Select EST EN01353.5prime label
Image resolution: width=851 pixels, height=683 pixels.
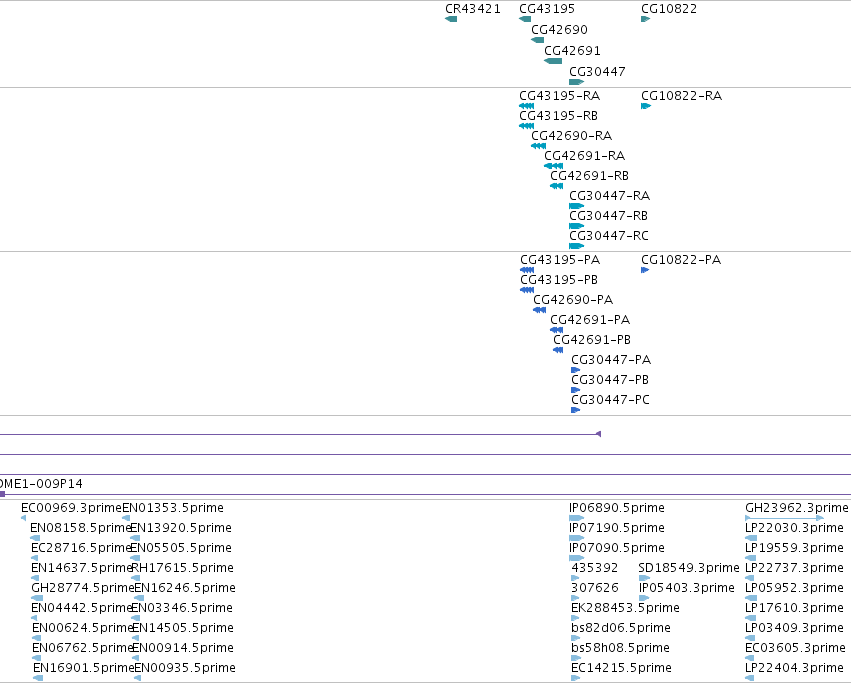pyautogui.click(x=173, y=508)
